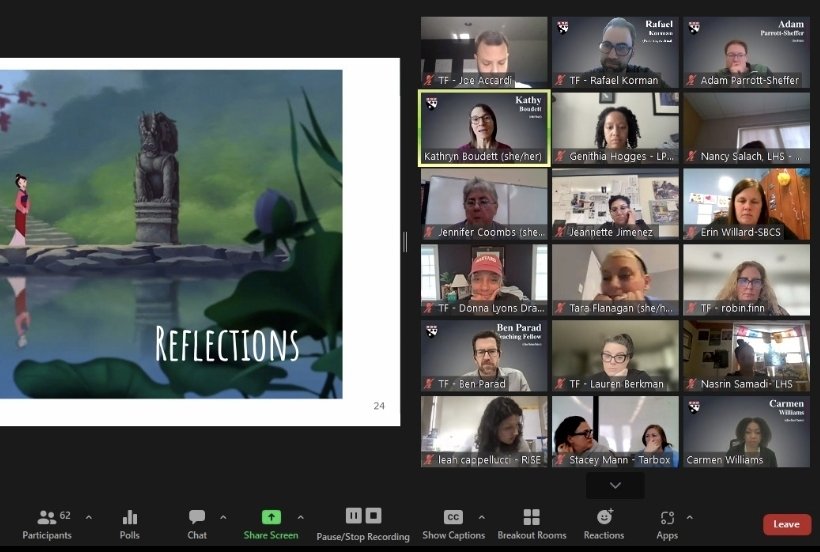Click the shared Reflections slide image
The height and width of the screenshot is (552, 820).
click(171, 234)
